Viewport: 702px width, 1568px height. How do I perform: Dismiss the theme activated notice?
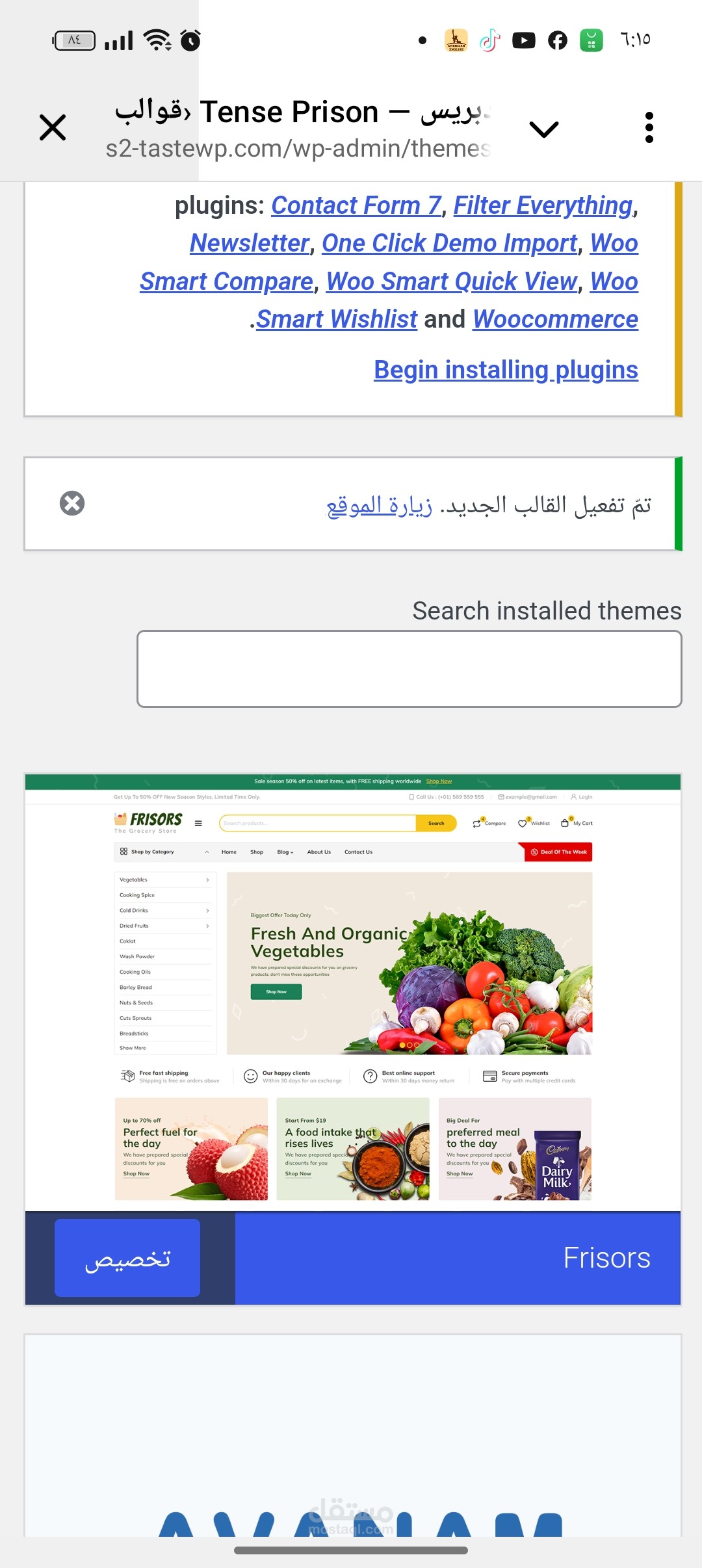72,503
